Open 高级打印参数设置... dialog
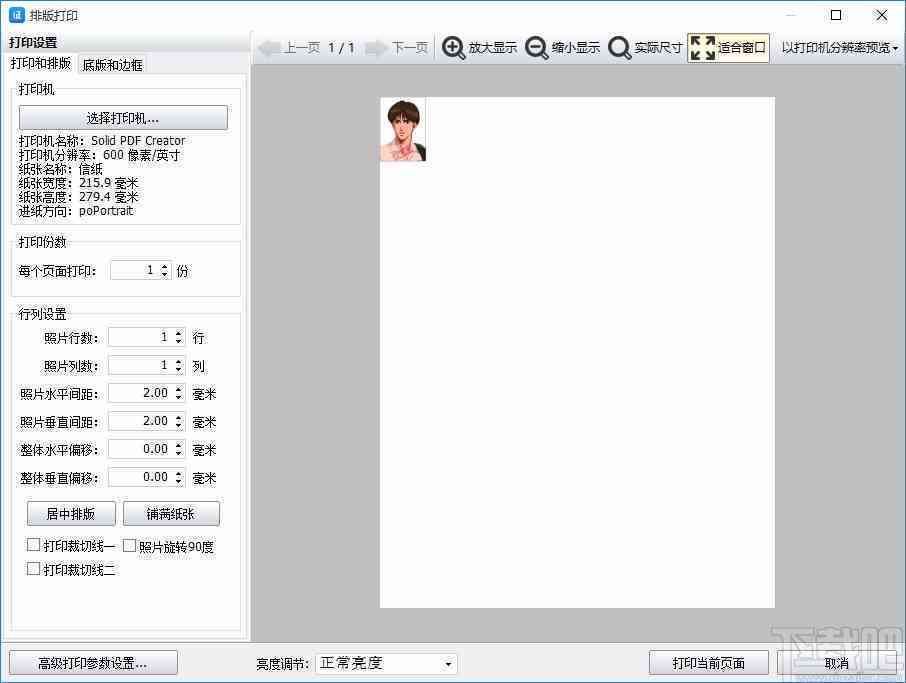The image size is (906, 683). tap(93, 663)
